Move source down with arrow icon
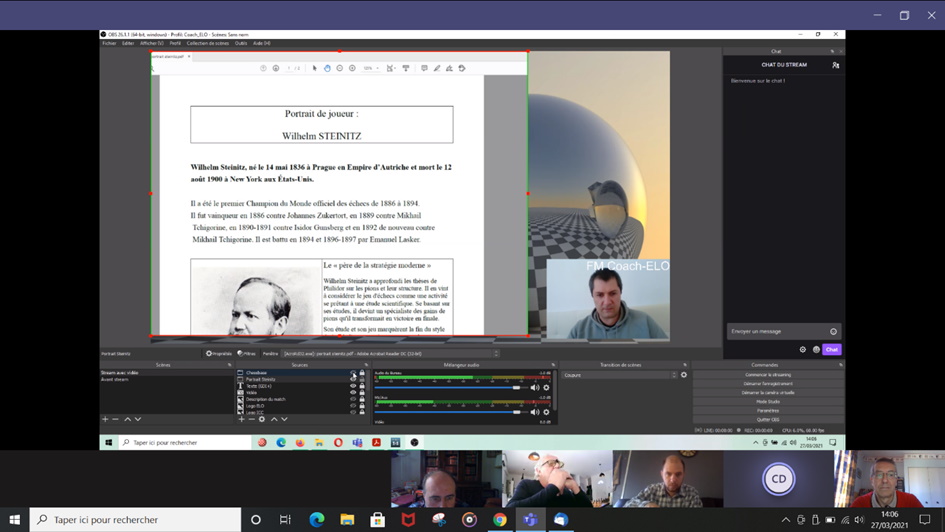 pos(284,419)
